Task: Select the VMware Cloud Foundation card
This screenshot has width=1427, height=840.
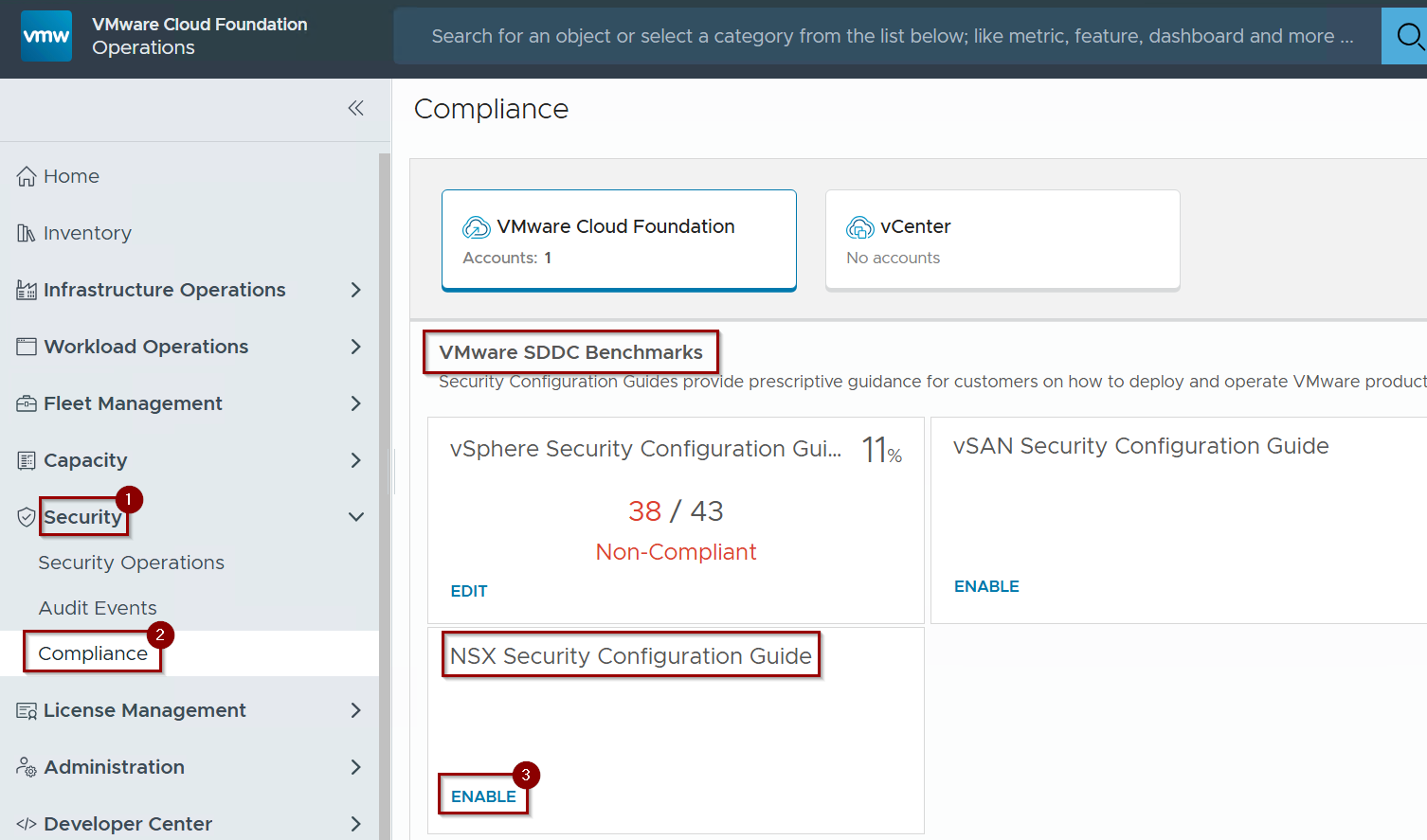Action: 619,241
